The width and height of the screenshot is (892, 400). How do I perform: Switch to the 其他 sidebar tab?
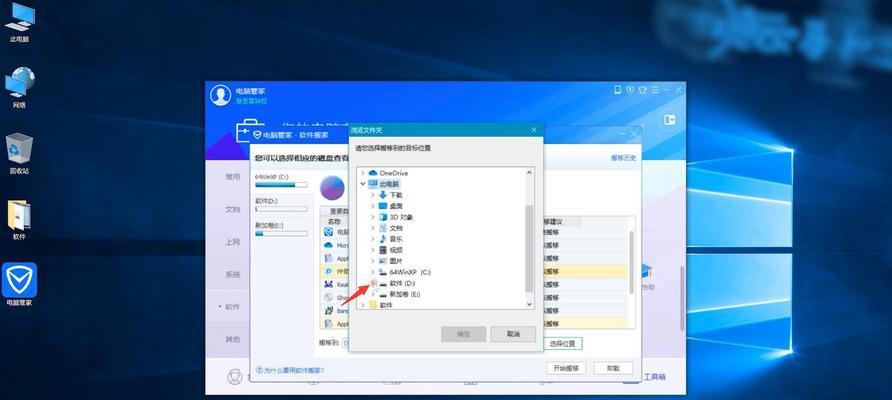pos(233,339)
